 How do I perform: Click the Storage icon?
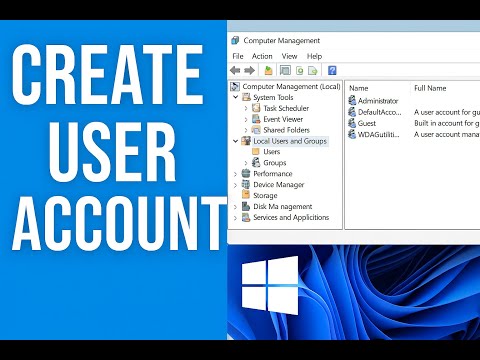click(x=246, y=195)
